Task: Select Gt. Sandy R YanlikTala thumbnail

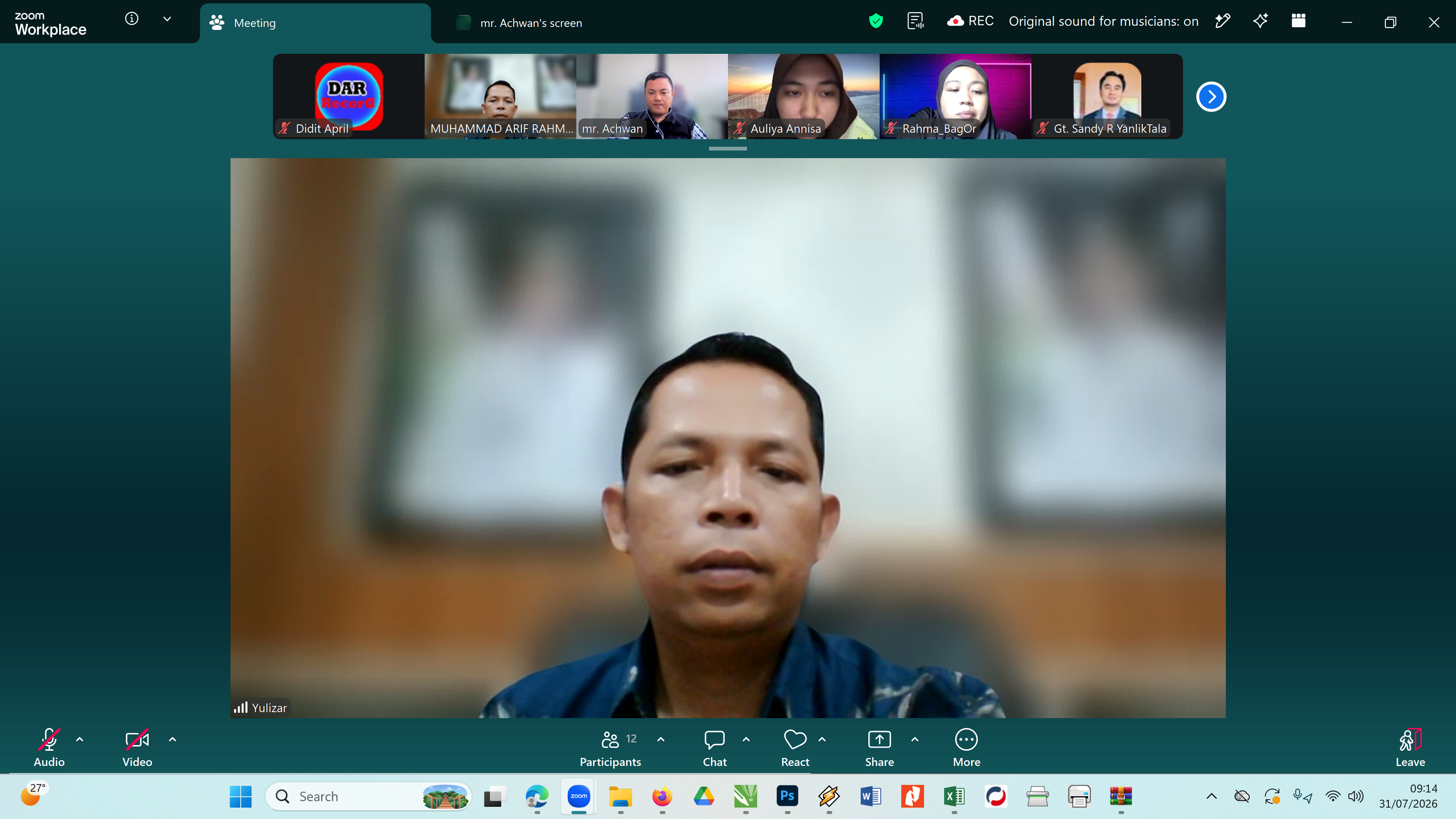Action: pos(1107,97)
